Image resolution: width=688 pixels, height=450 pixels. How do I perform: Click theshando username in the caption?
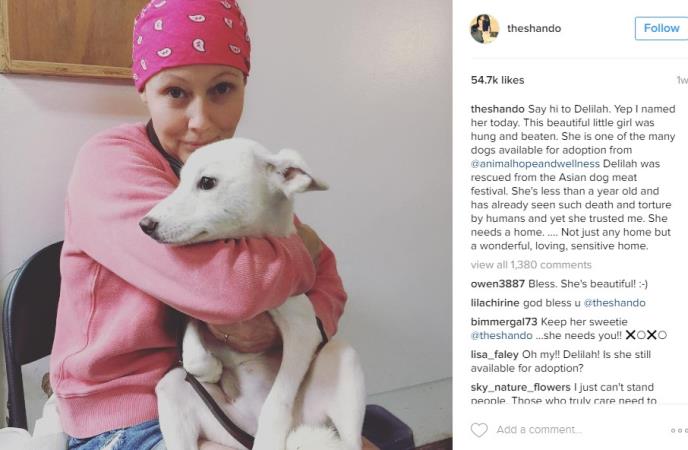(x=498, y=109)
